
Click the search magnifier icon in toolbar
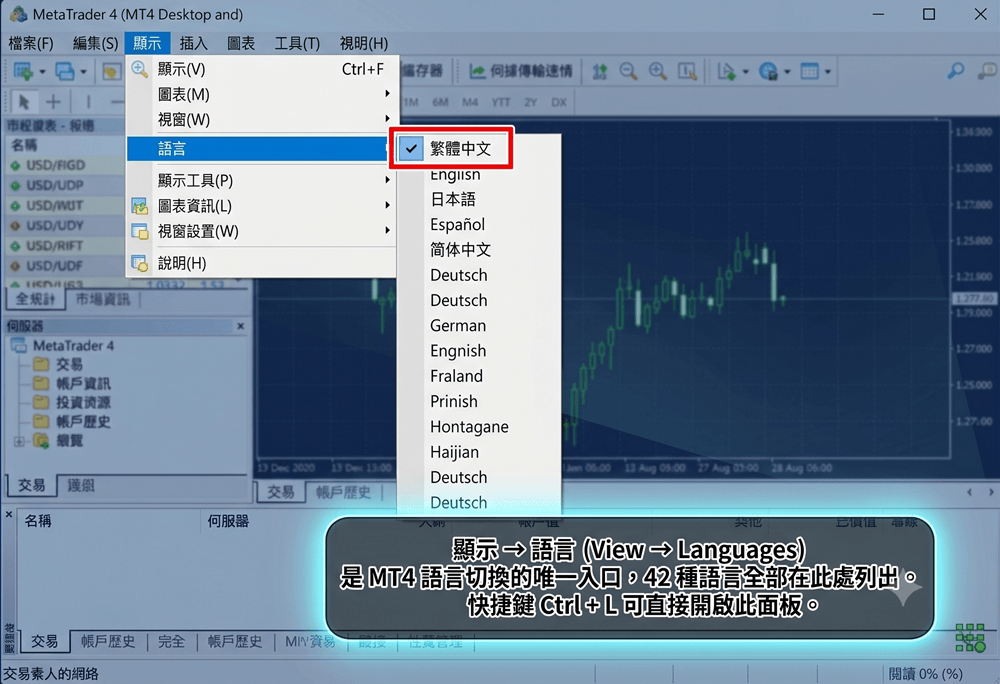tap(955, 71)
